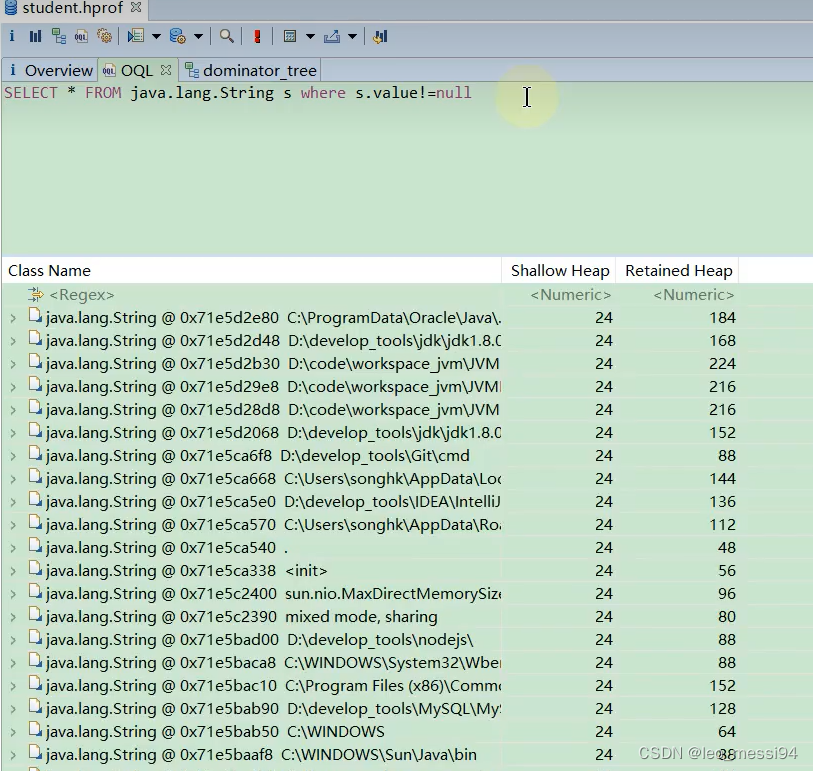This screenshot has width=813, height=771.
Task: Open the retained size calculator dropdown arrow
Action: [310, 37]
